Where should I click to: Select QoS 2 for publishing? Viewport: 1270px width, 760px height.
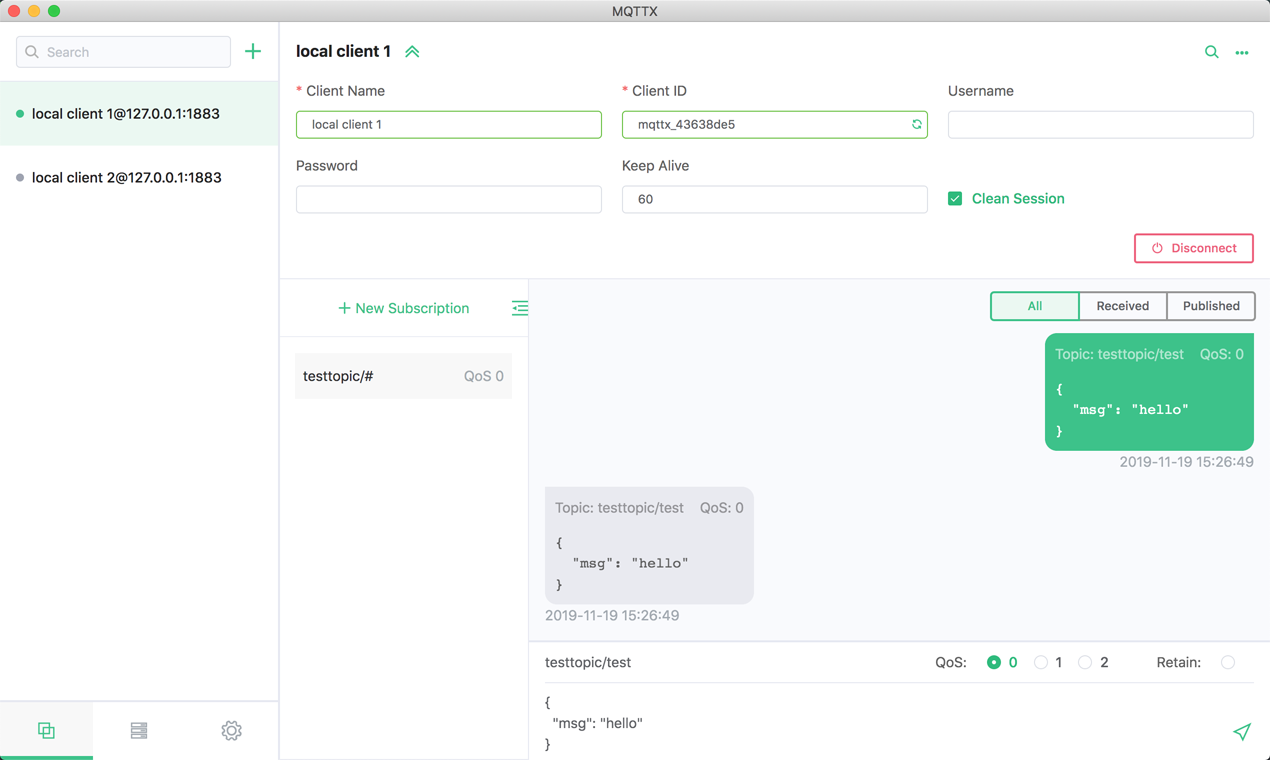coord(1085,662)
